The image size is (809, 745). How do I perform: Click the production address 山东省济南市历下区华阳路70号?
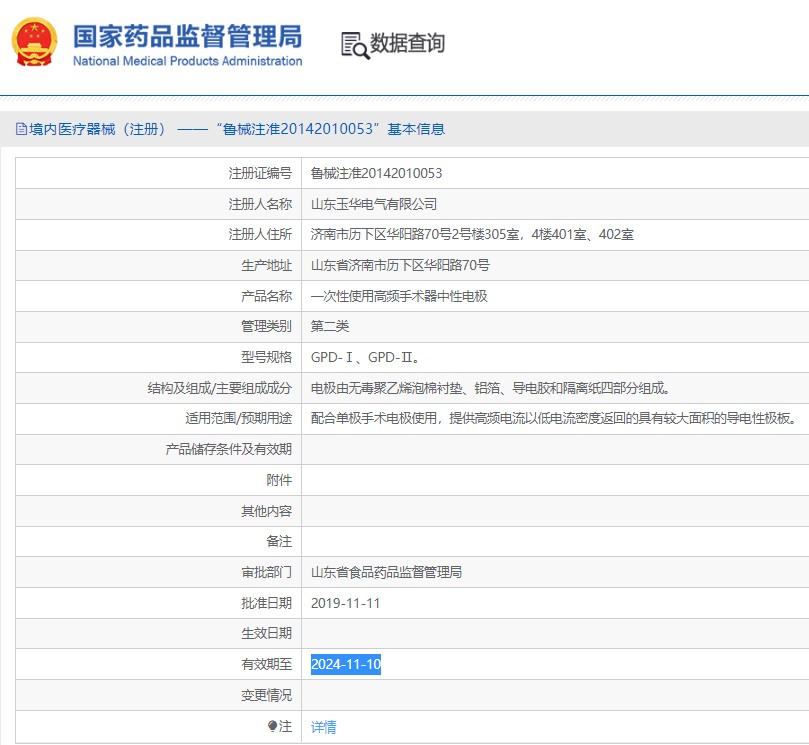(400, 265)
